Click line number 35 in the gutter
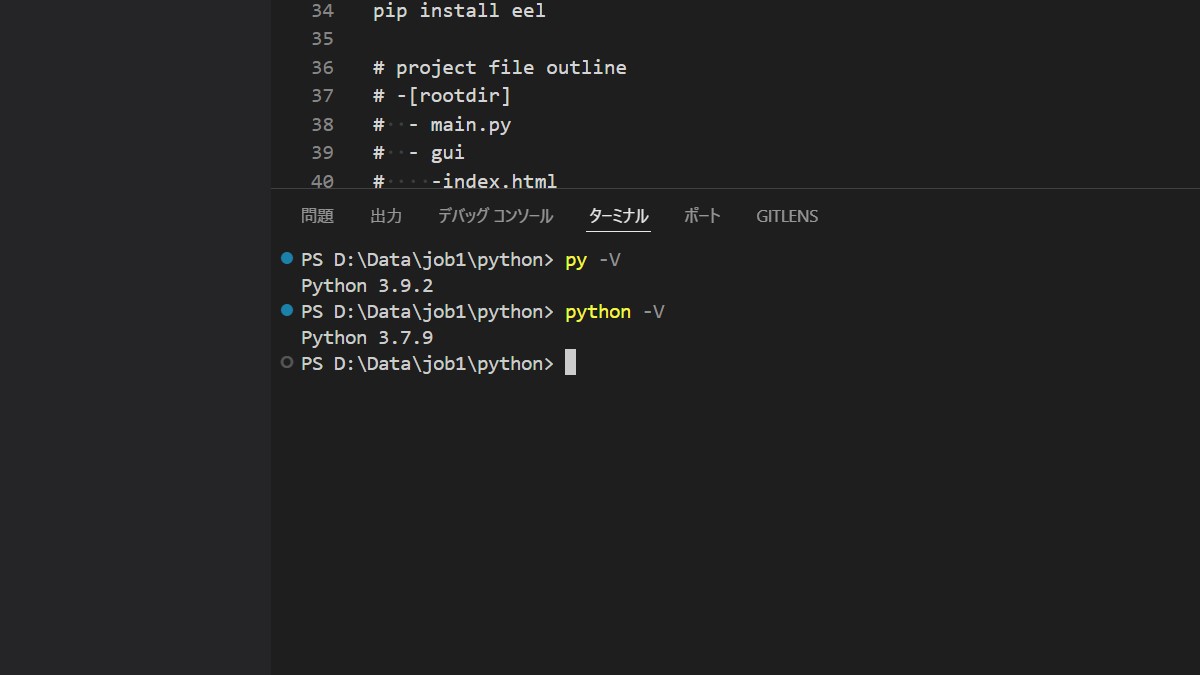Viewport: 1200px width, 675px height. [x=322, y=39]
